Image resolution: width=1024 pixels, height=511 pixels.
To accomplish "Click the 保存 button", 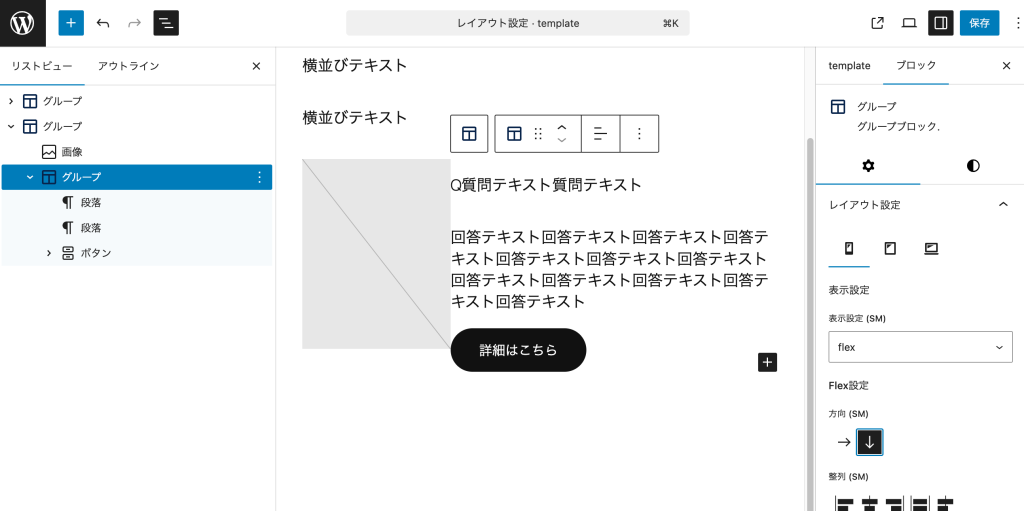I will point(979,23).
